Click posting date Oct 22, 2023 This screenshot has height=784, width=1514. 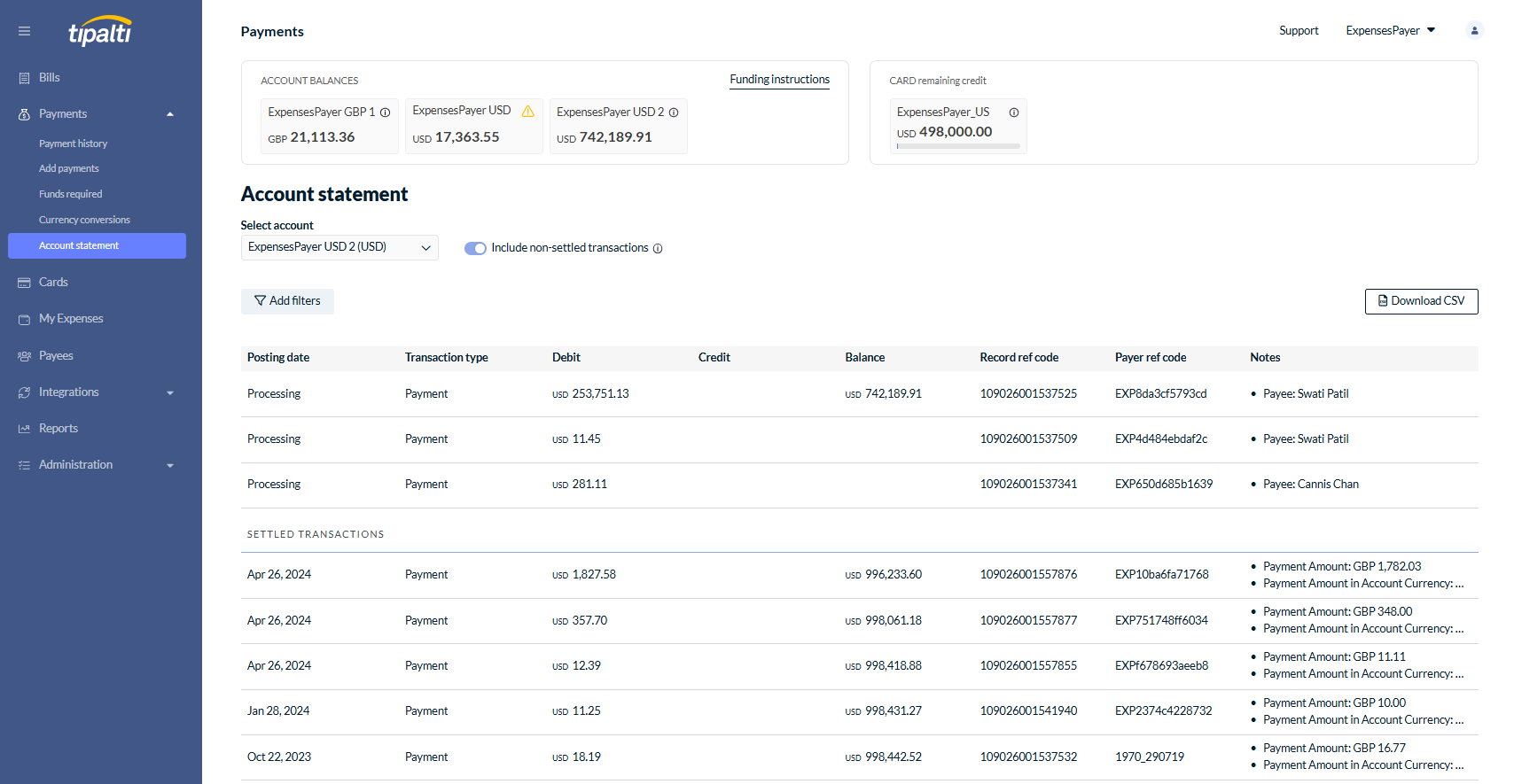pyautogui.click(x=278, y=757)
